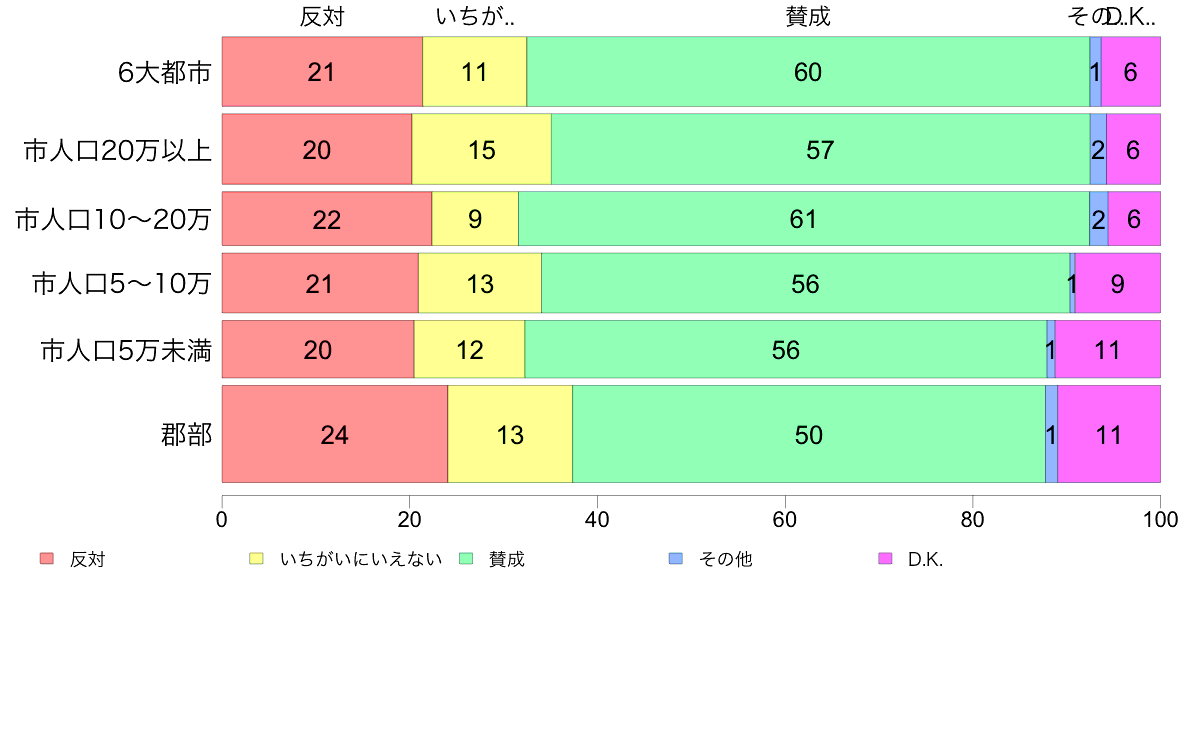
Task: Click the 賛成 column header above the bars
Action: [807, 17]
